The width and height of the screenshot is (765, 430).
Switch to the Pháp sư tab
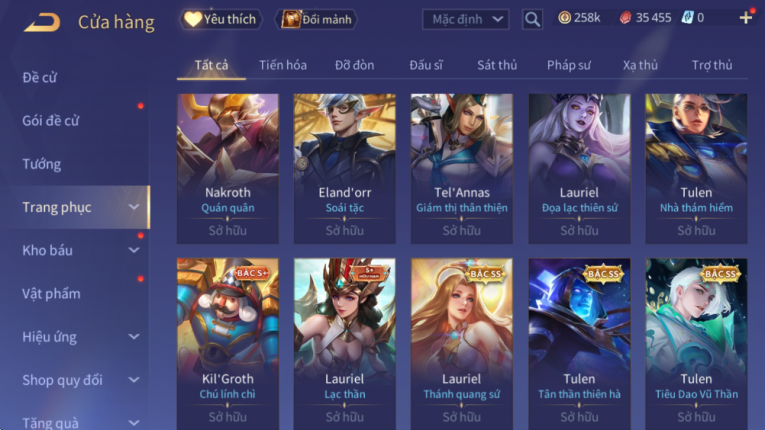568,65
